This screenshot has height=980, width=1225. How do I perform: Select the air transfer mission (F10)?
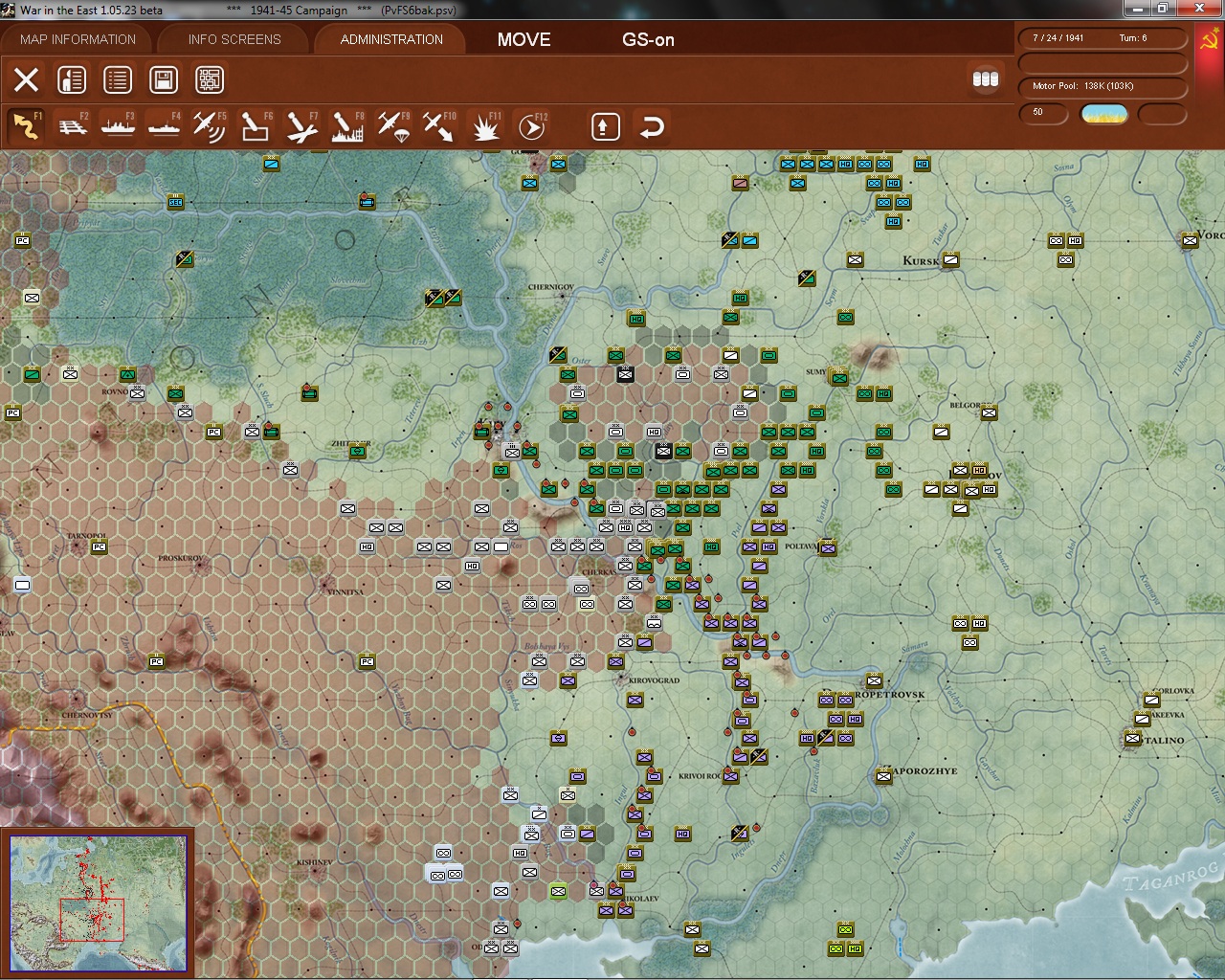(x=439, y=124)
